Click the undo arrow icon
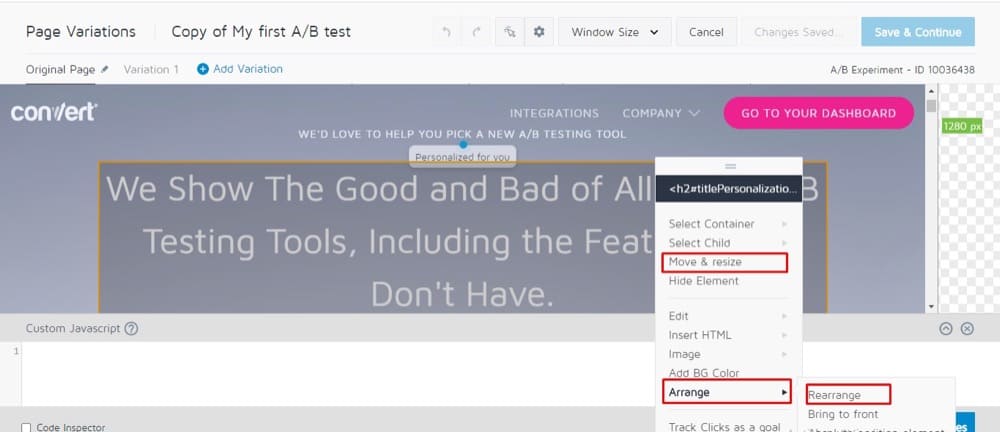Viewport: 1000px width, 432px height. [446, 32]
